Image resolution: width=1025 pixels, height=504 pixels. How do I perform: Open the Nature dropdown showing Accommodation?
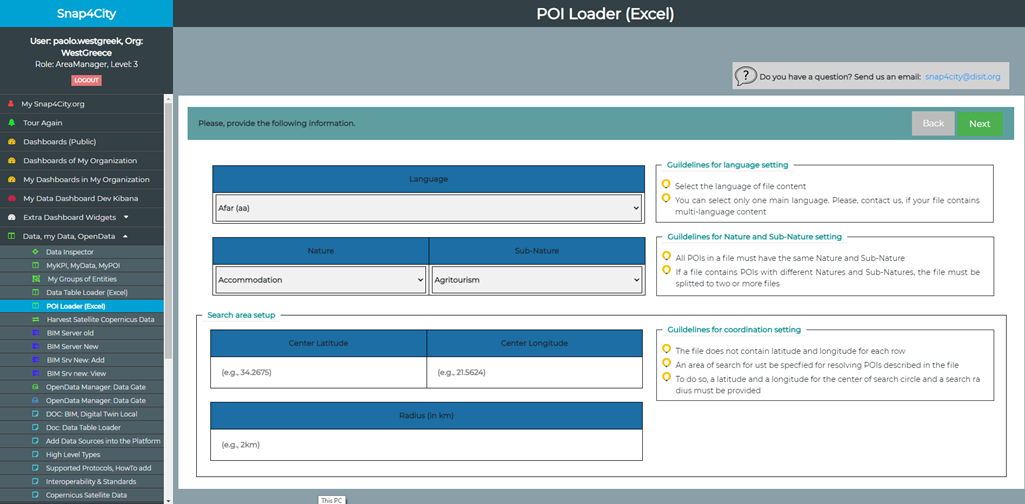(320, 280)
